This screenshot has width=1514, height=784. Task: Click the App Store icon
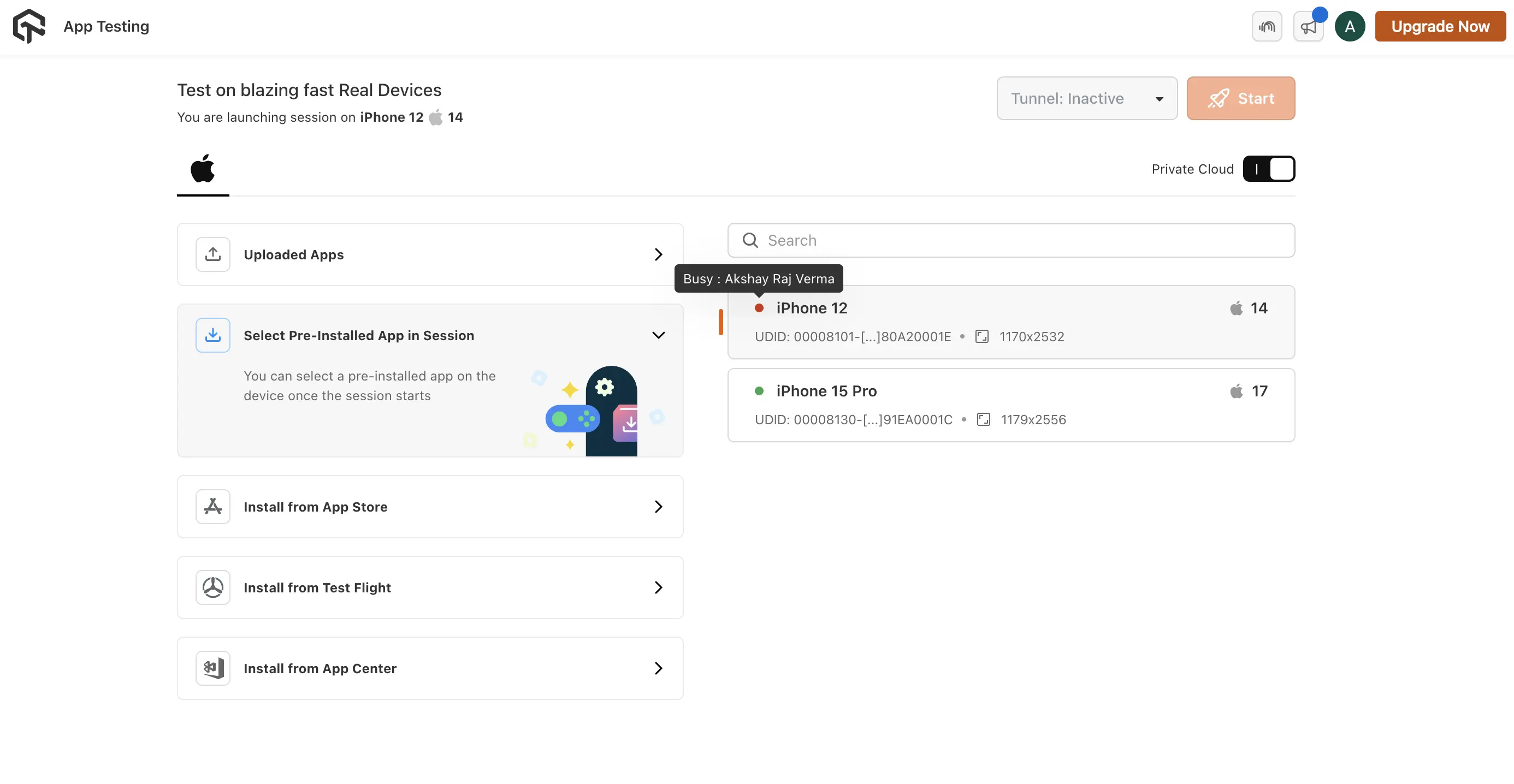coord(213,507)
